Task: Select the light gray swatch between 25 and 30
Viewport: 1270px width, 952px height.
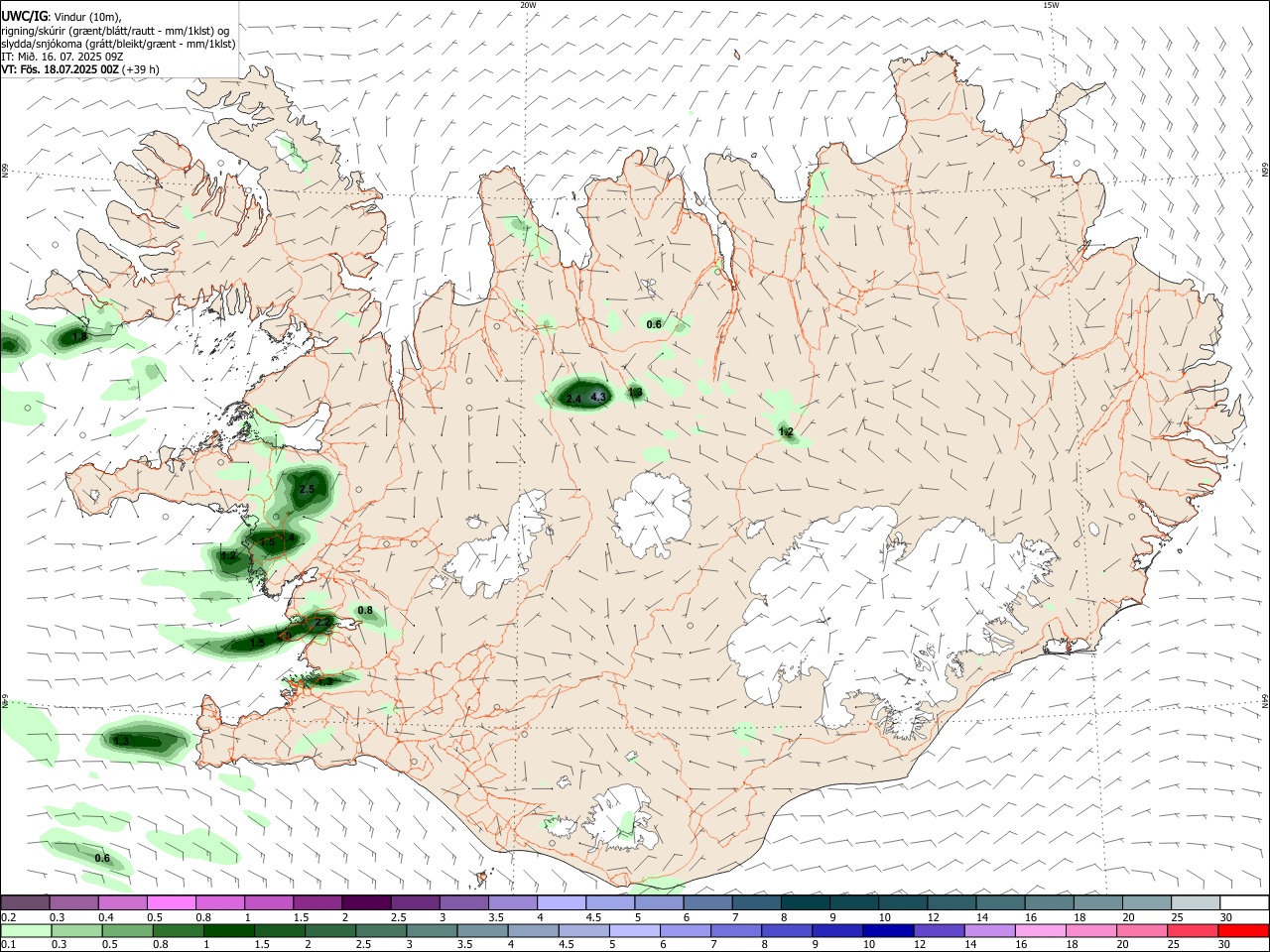Action: [1196, 902]
